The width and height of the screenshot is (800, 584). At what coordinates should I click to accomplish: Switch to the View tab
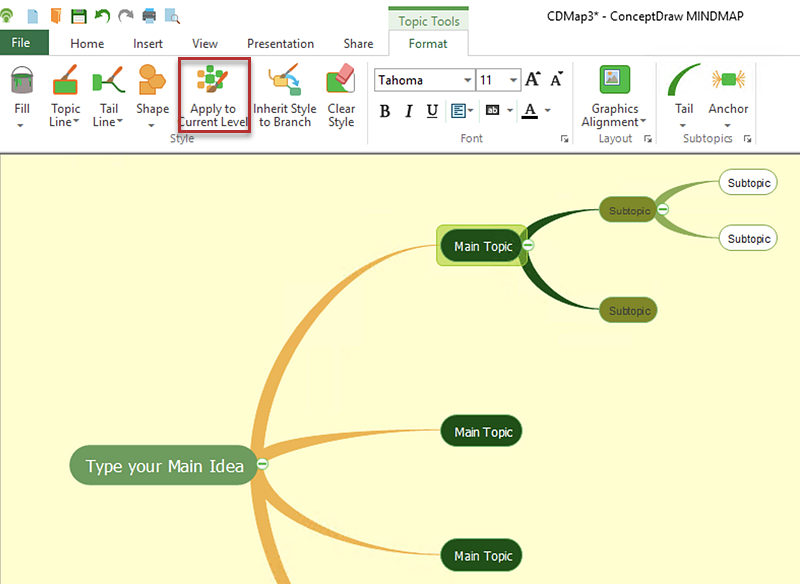(205, 44)
